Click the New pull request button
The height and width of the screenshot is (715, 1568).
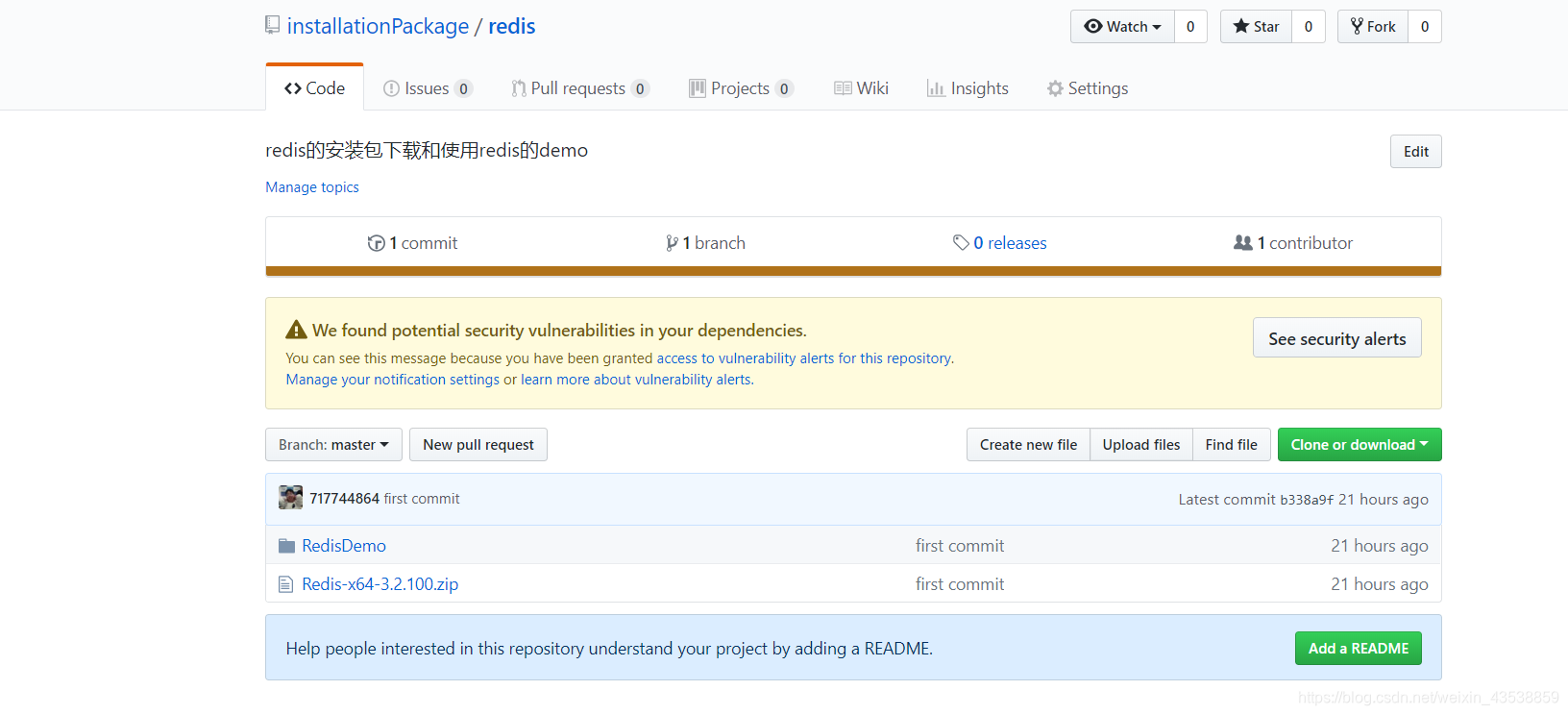point(478,445)
